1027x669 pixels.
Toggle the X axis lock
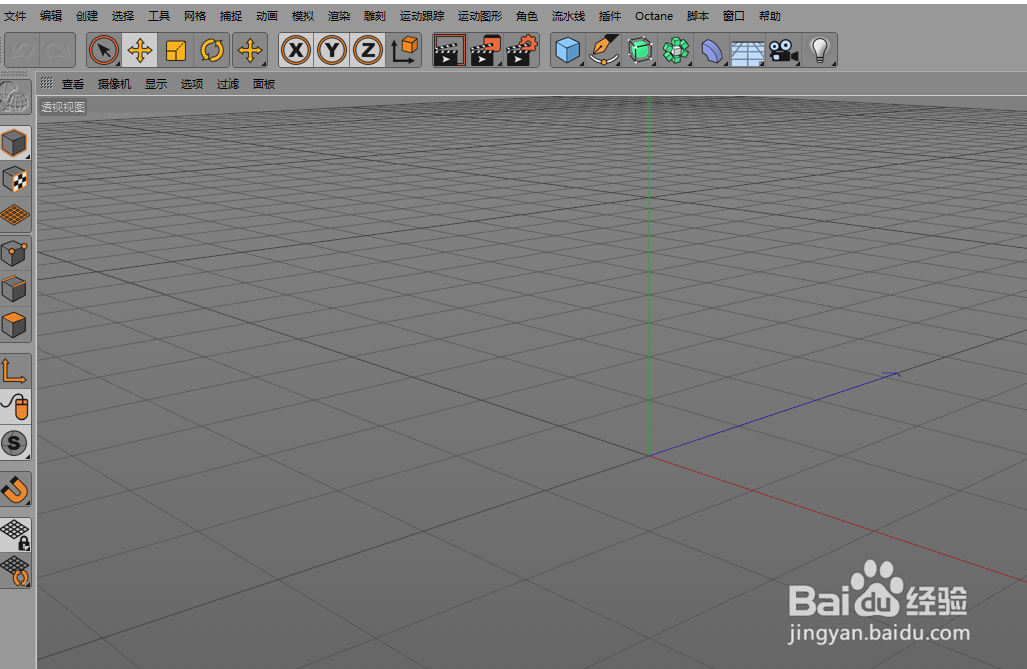(296, 50)
